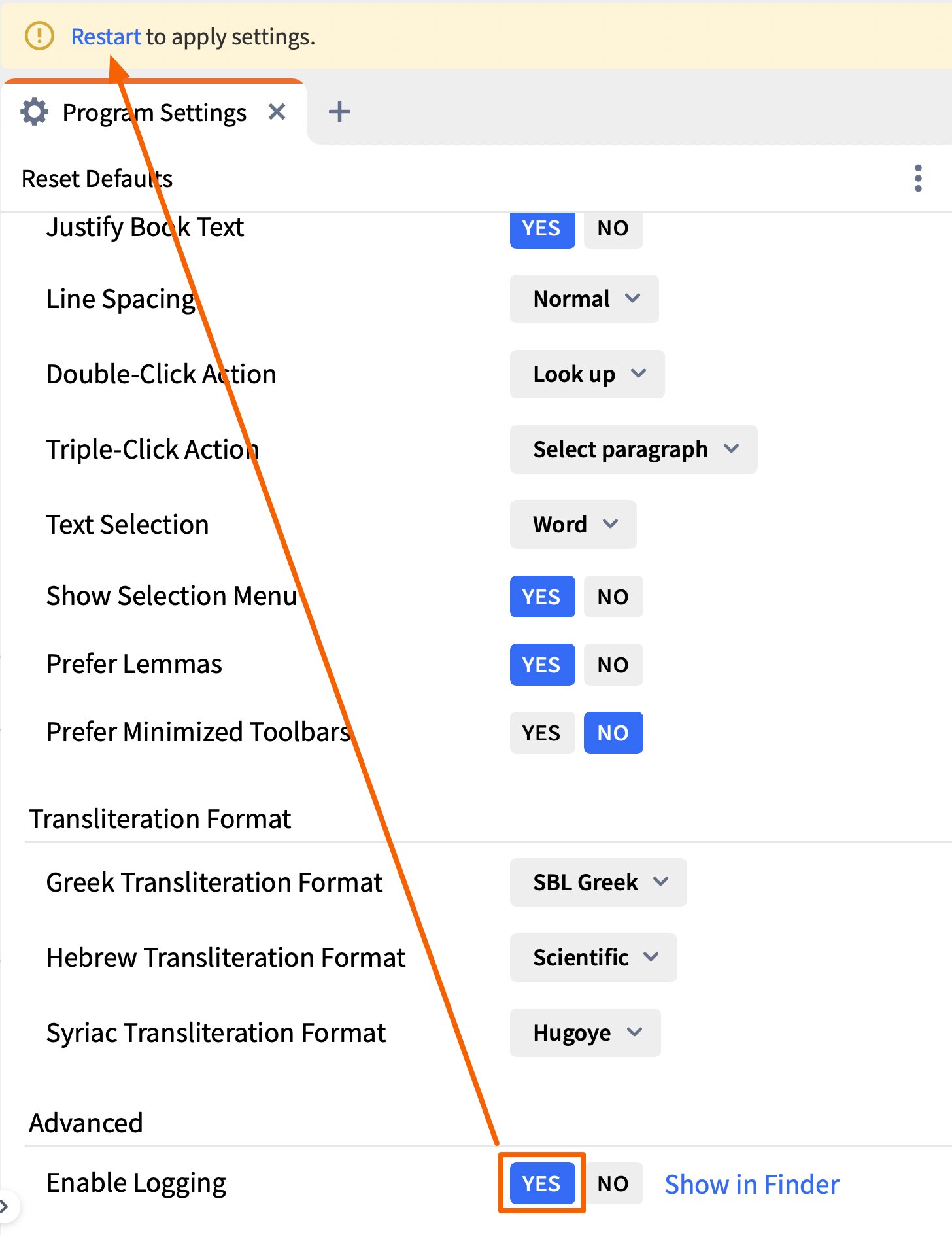The width and height of the screenshot is (952, 1235).
Task: Set Show Selection Menu to NO
Action: coord(613,597)
